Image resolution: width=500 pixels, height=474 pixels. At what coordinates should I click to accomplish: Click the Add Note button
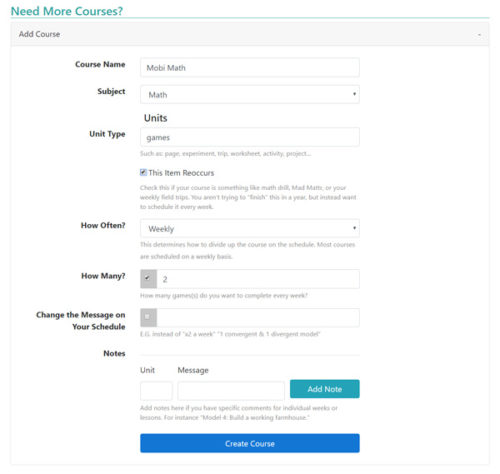point(325,389)
